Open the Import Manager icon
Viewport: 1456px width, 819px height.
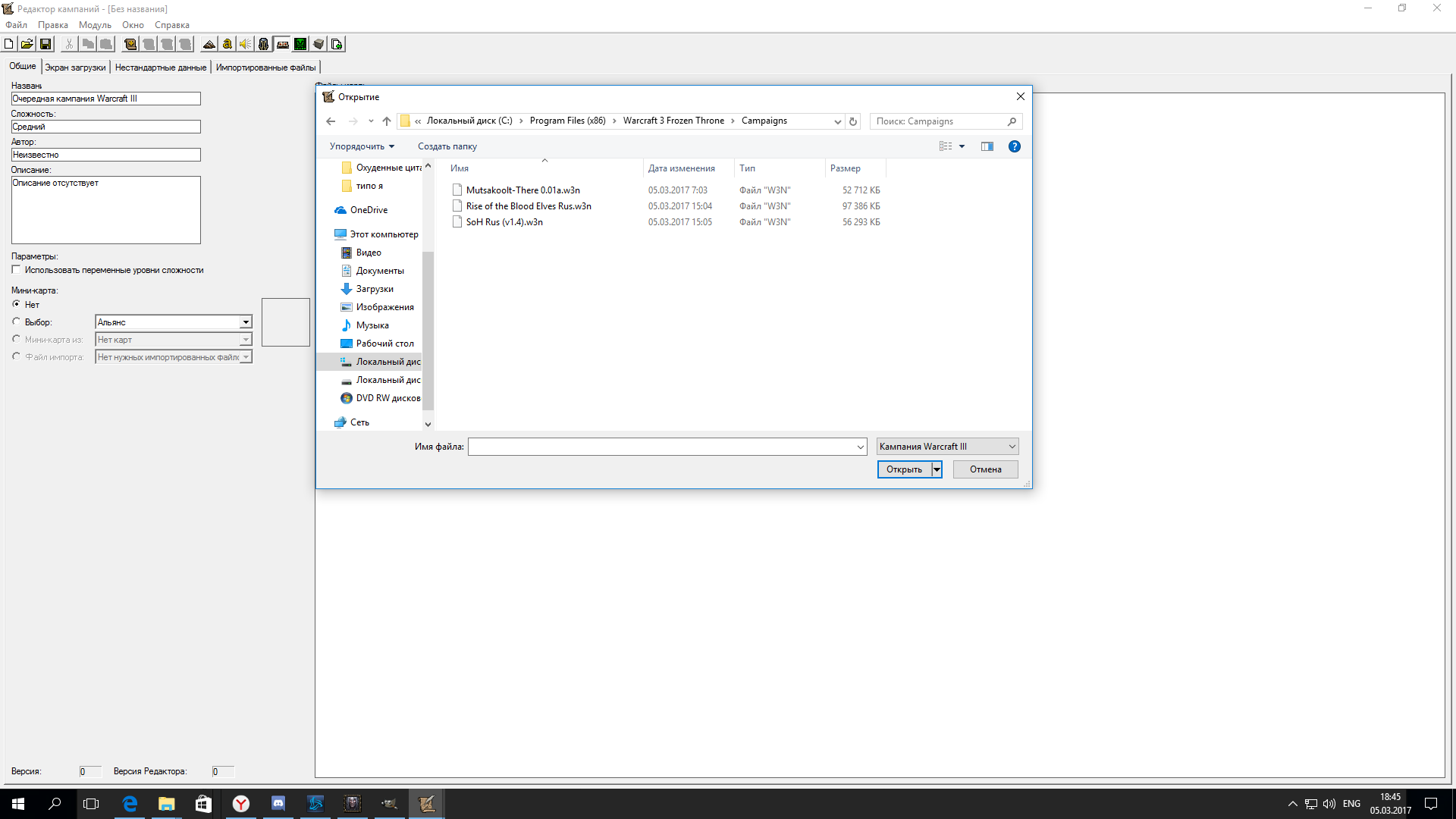click(337, 44)
